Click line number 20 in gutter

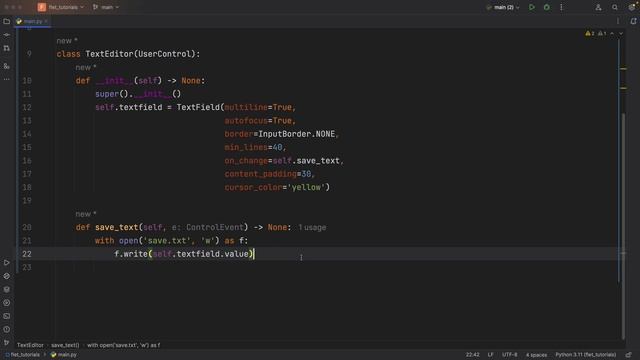click(27, 227)
